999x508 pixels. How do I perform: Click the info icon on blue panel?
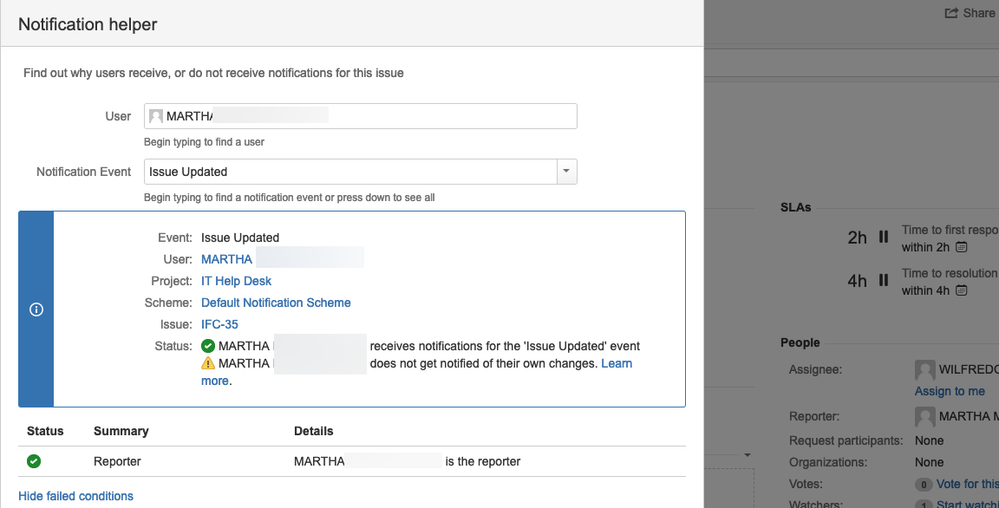tap(36, 309)
